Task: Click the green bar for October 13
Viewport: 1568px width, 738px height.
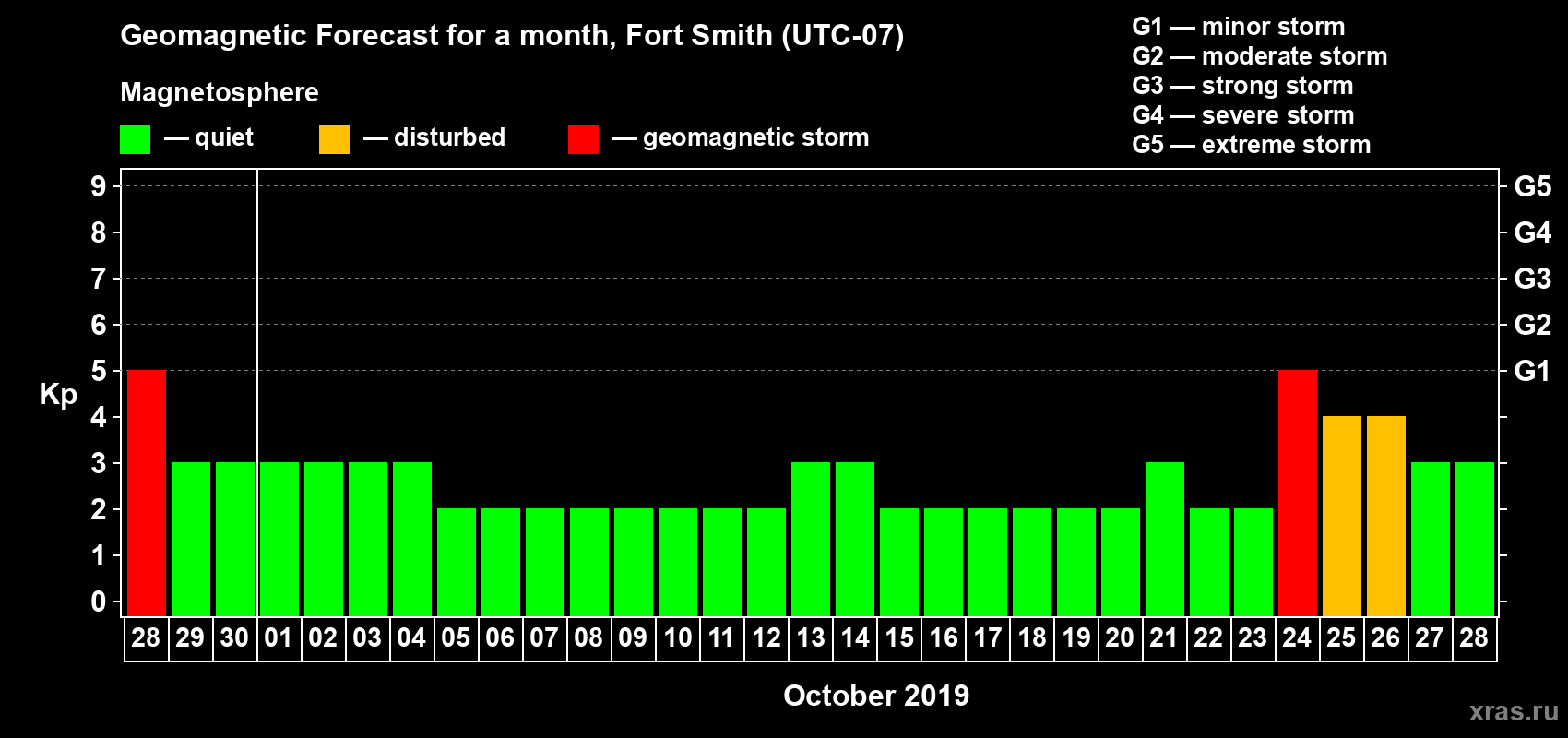Action: point(811,539)
